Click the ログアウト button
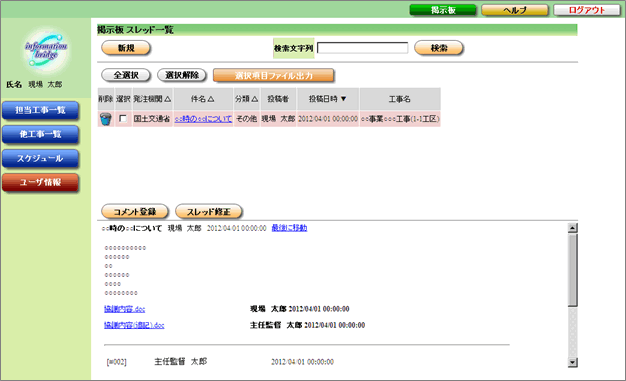This screenshot has width=626, height=381. coord(586,10)
